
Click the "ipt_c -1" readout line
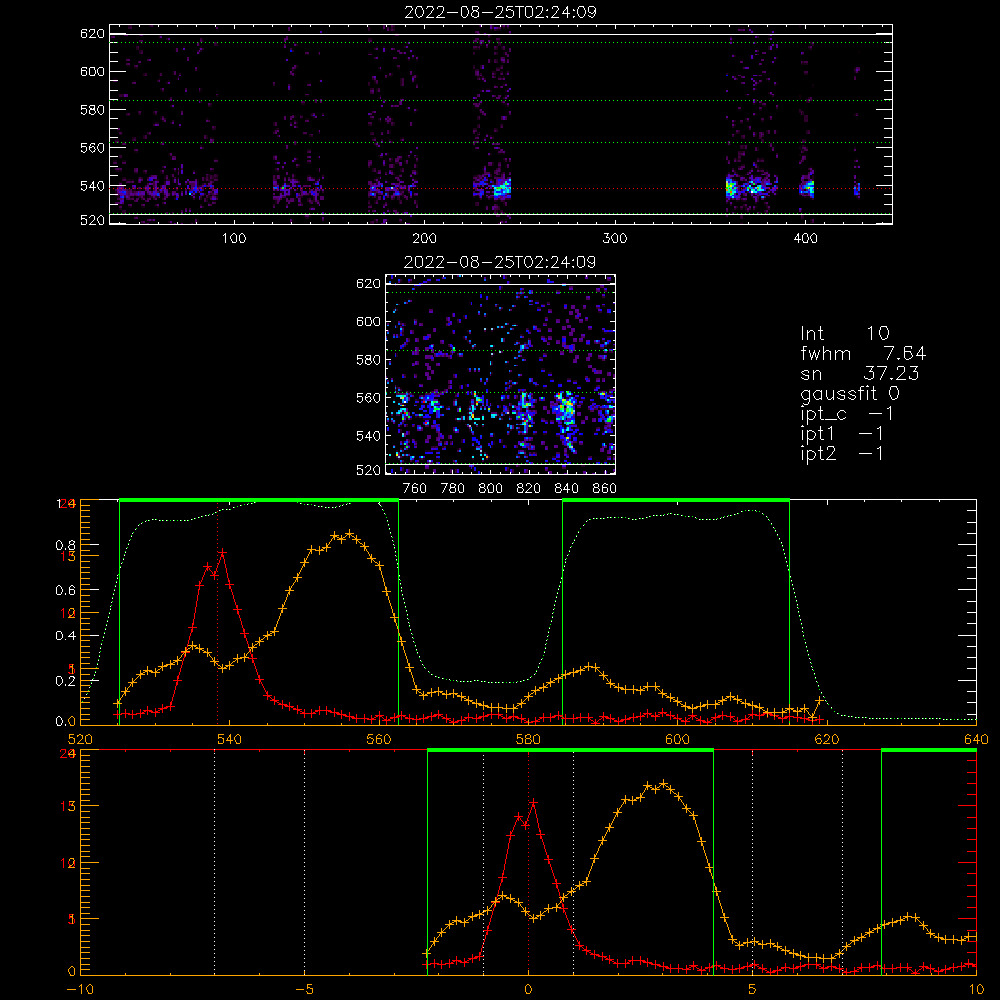point(848,414)
